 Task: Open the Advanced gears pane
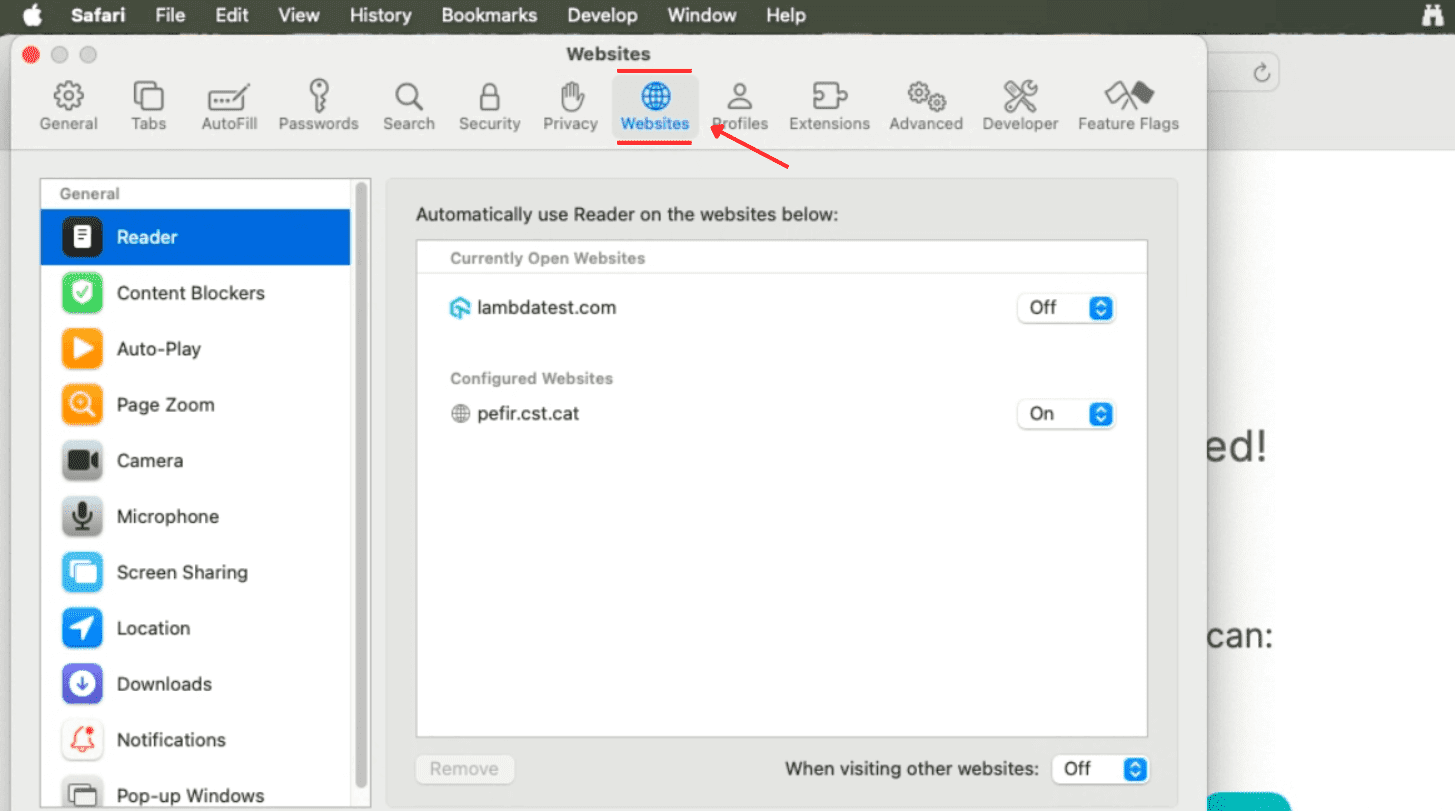coord(926,107)
